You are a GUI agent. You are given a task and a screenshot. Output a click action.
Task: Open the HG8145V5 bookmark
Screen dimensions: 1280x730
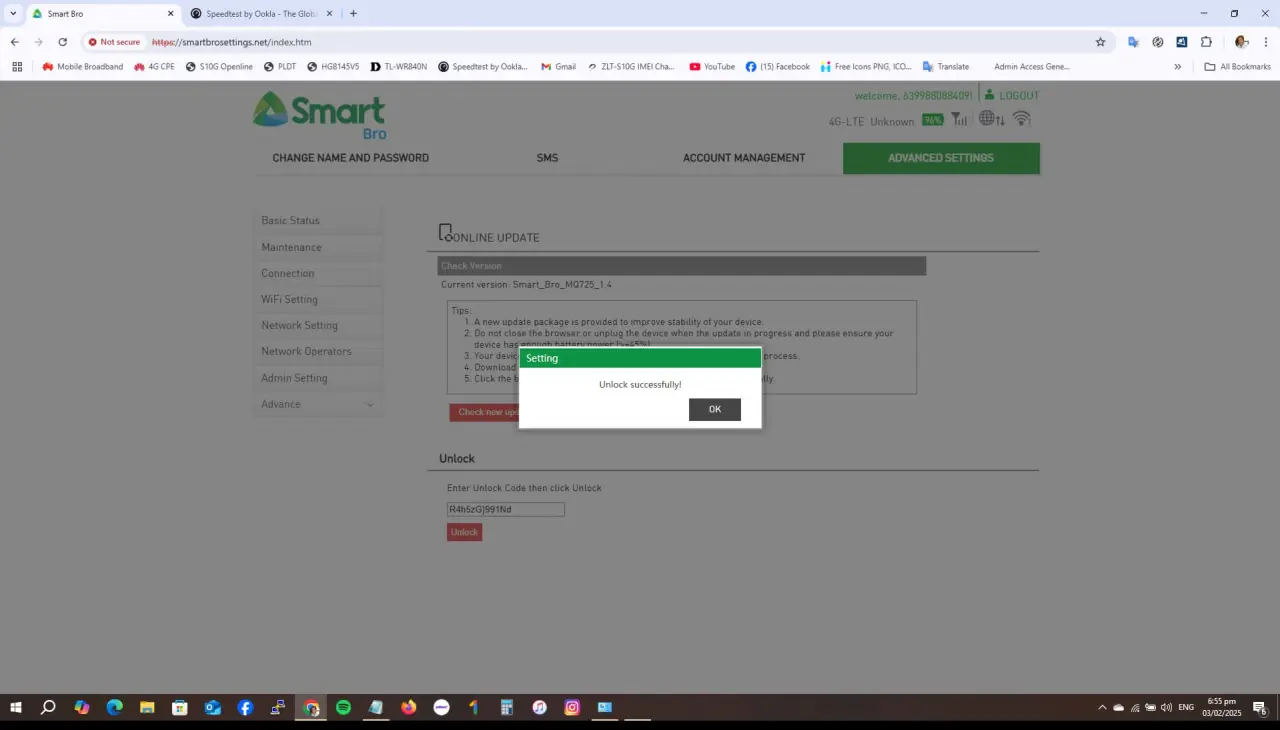pyautogui.click(x=333, y=67)
